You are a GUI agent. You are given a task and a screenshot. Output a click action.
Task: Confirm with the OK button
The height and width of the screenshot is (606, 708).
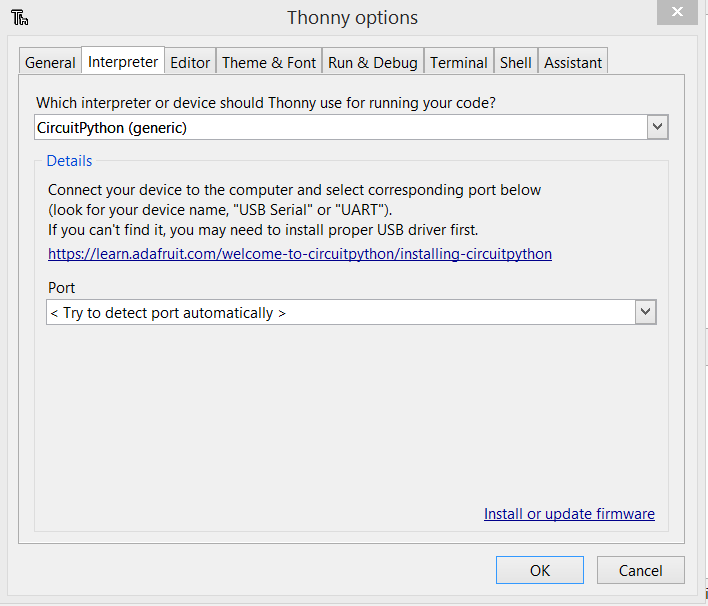pos(540,570)
